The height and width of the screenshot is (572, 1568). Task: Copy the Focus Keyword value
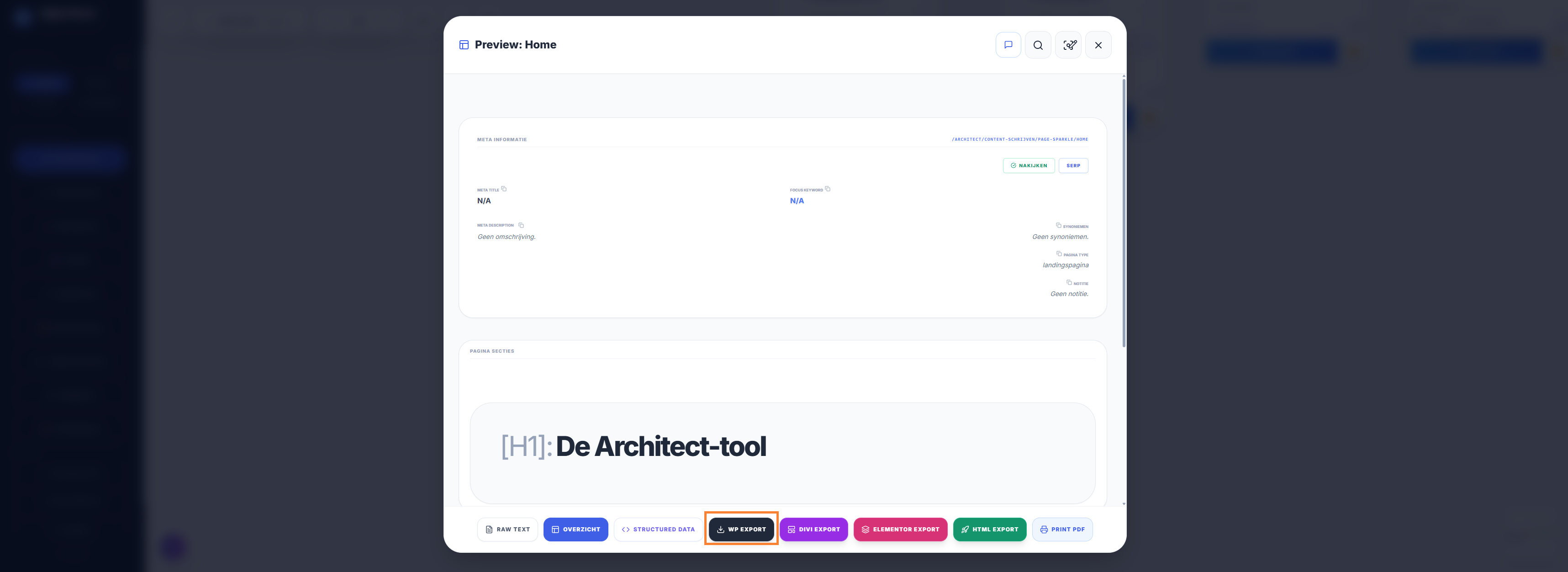828,189
